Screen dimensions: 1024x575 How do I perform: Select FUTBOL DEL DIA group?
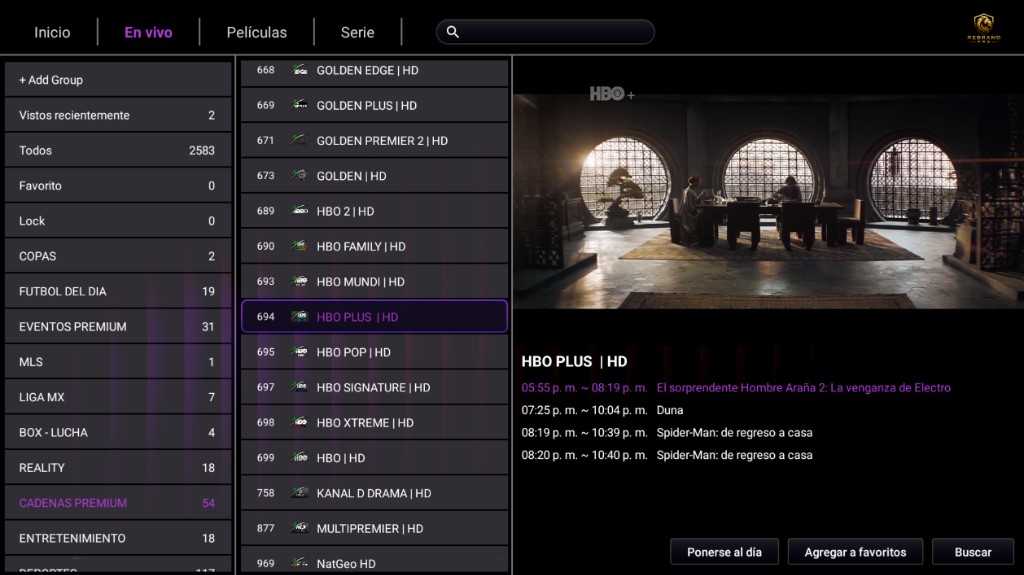pos(118,291)
